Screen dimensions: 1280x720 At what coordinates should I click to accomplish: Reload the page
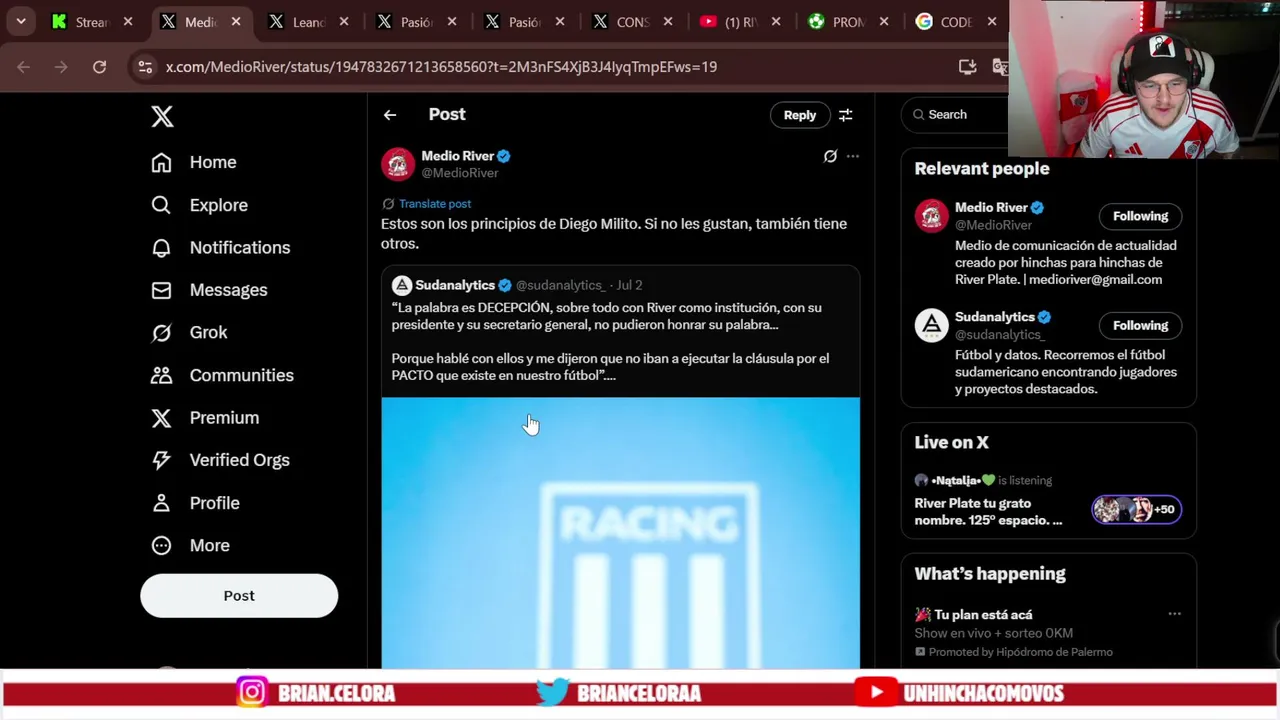tap(99, 67)
